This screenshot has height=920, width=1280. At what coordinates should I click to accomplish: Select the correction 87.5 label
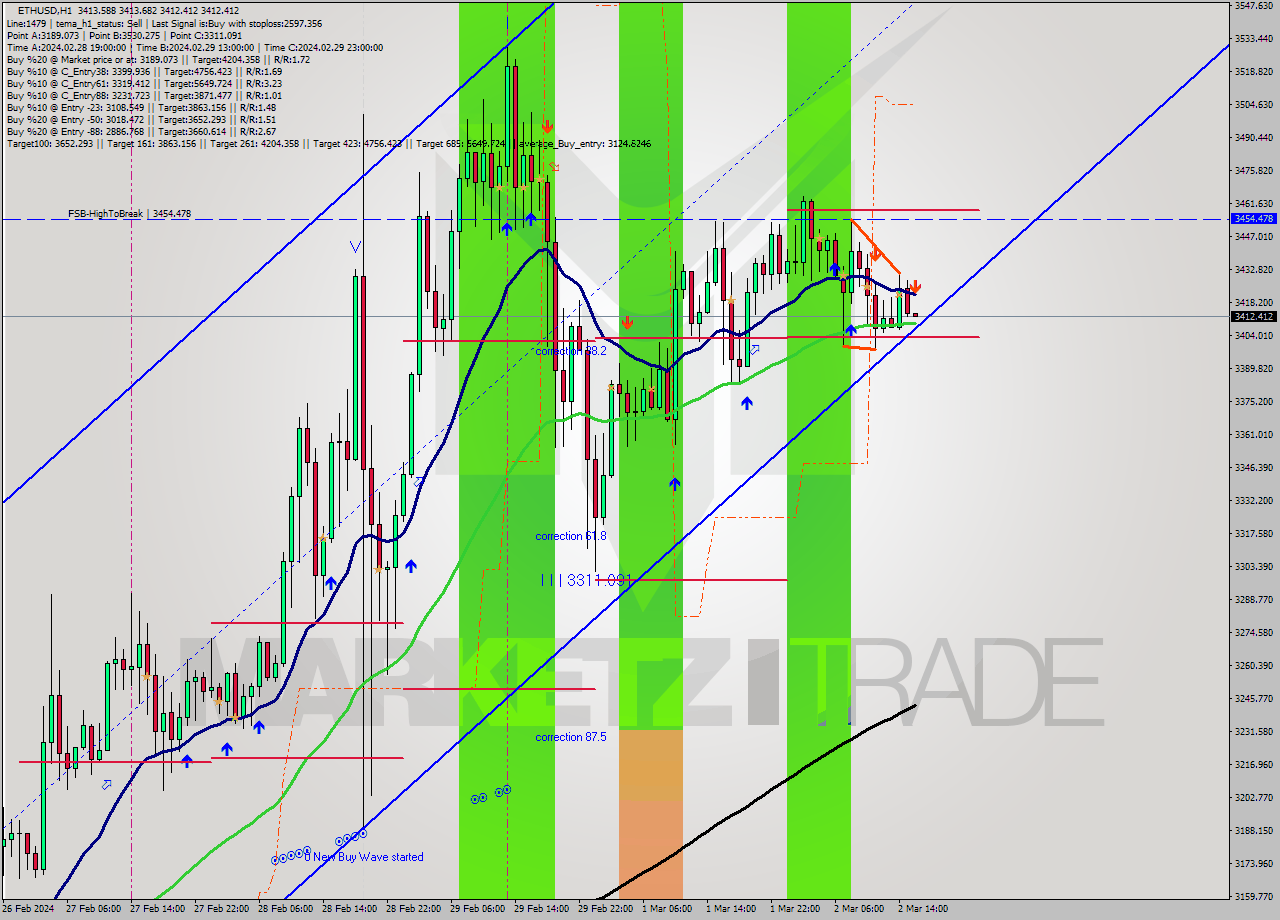click(x=571, y=737)
